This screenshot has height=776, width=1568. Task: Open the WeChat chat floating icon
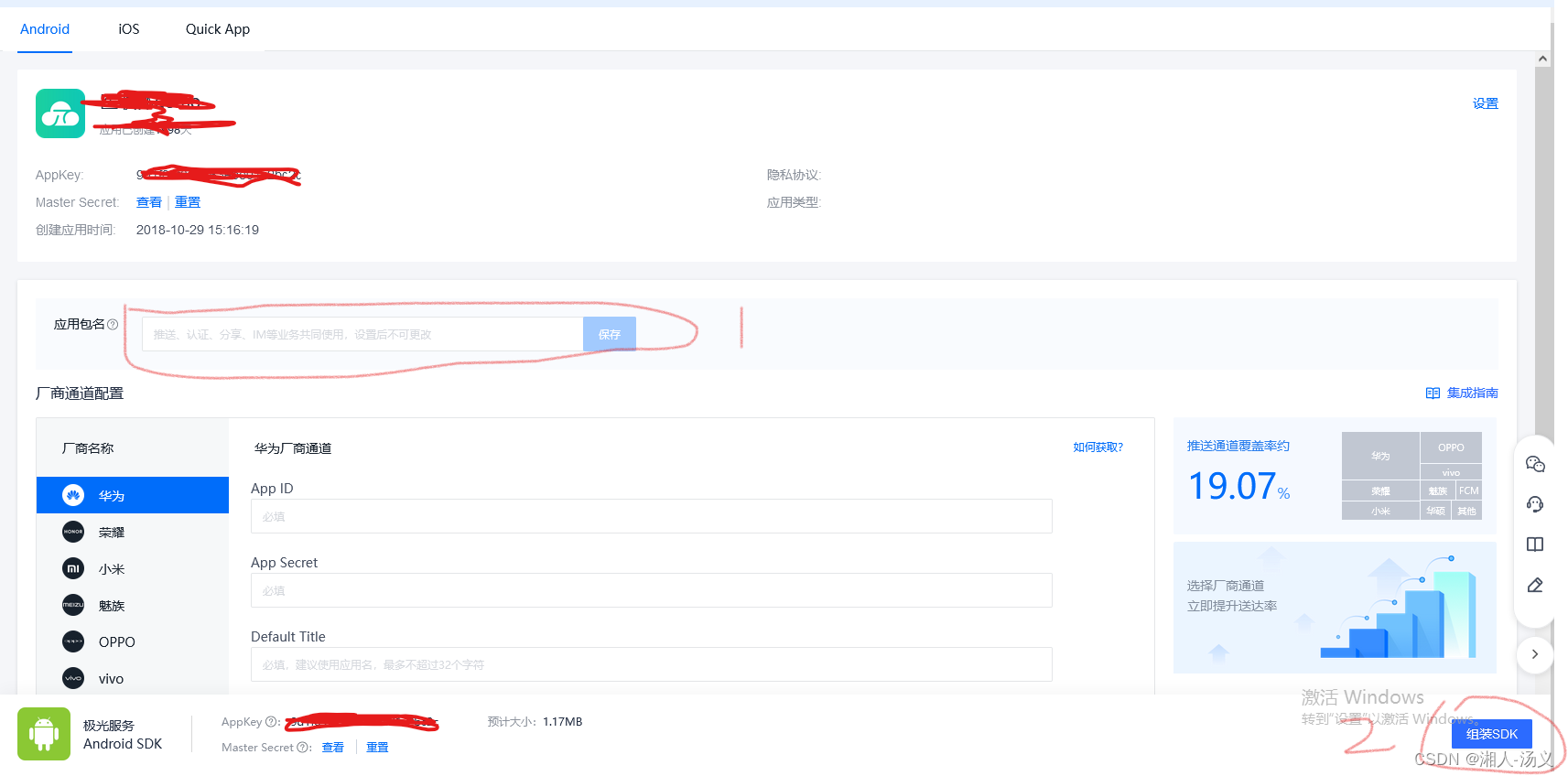pos(1535,464)
